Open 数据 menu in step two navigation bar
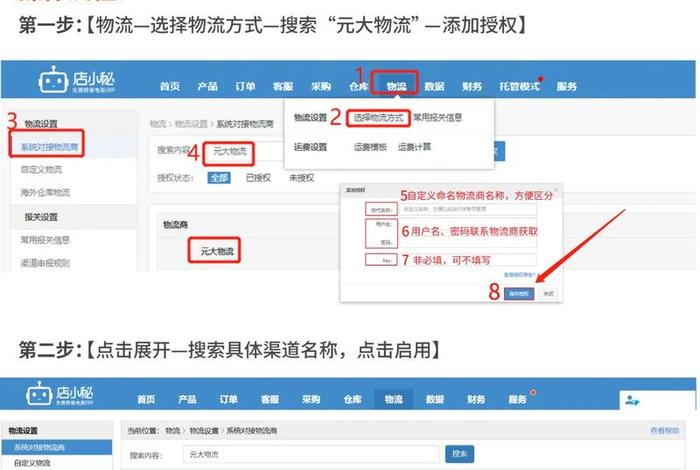 [x=435, y=399]
